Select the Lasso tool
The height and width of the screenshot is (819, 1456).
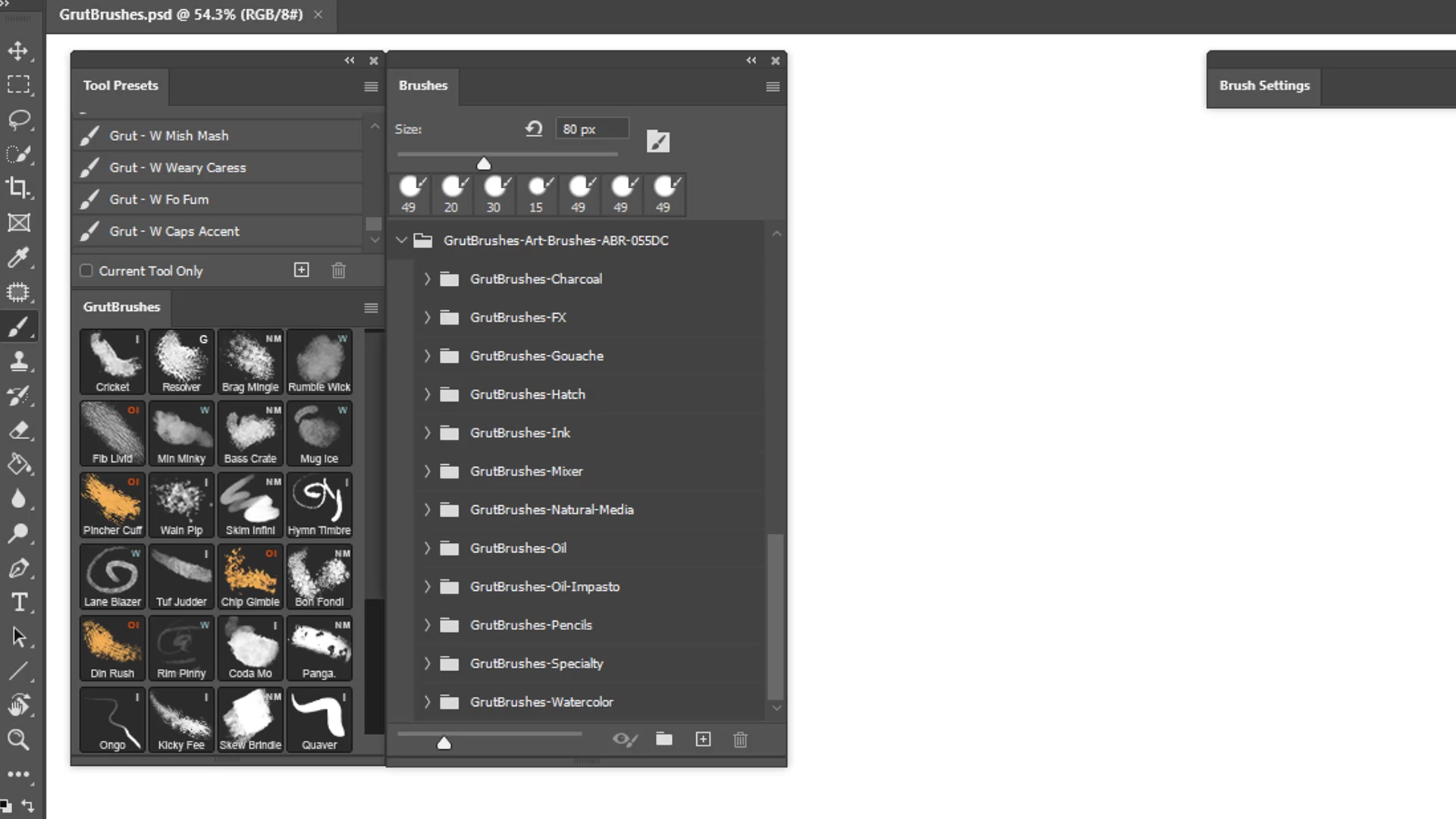coord(18,119)
